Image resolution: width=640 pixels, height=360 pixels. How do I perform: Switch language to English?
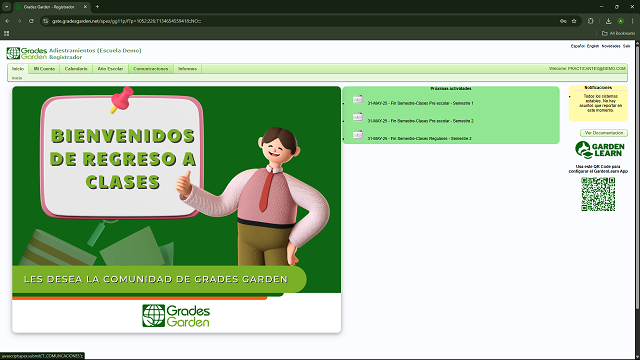click(593, 46)
